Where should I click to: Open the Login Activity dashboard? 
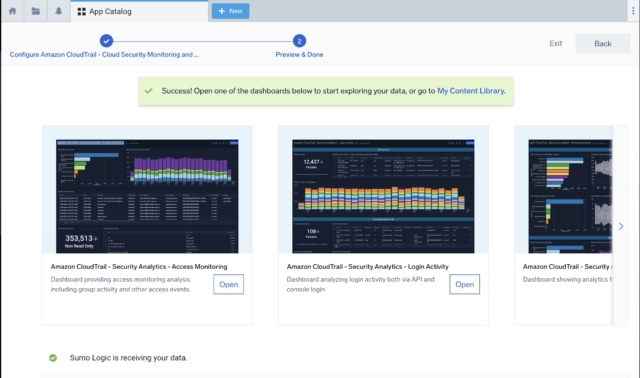(x=464, y=284)
